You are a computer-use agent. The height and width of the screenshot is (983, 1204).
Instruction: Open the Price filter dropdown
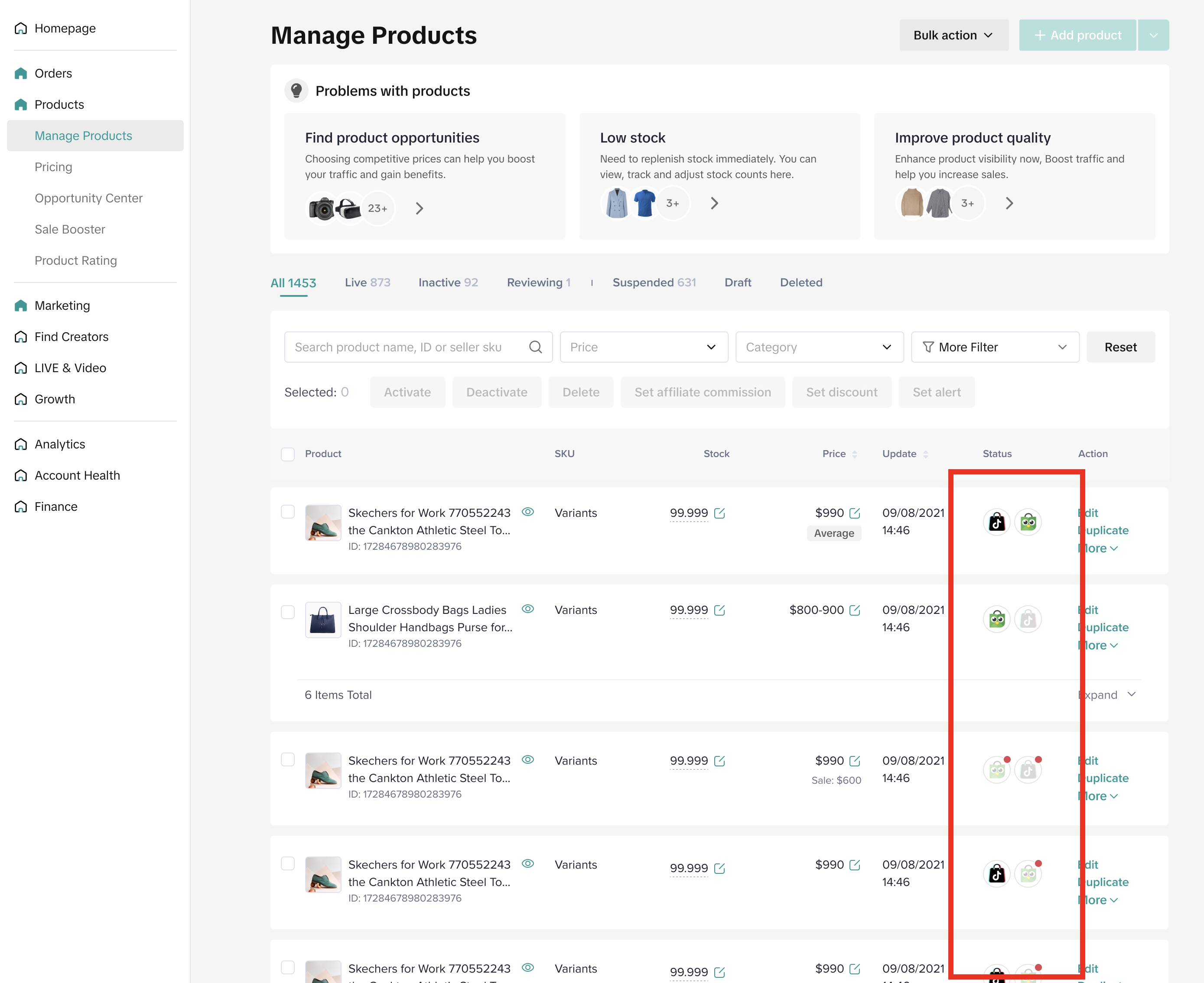[x=643, y=347]
